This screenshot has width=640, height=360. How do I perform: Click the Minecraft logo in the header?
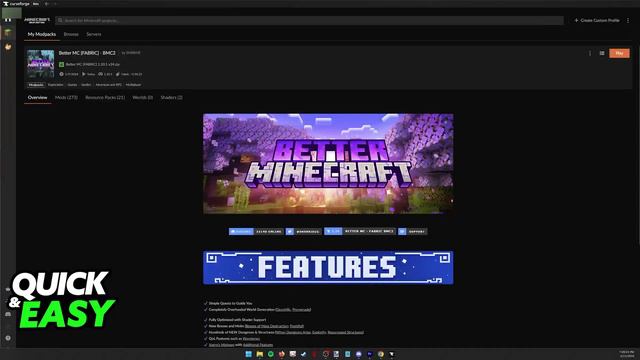[37, 20]
